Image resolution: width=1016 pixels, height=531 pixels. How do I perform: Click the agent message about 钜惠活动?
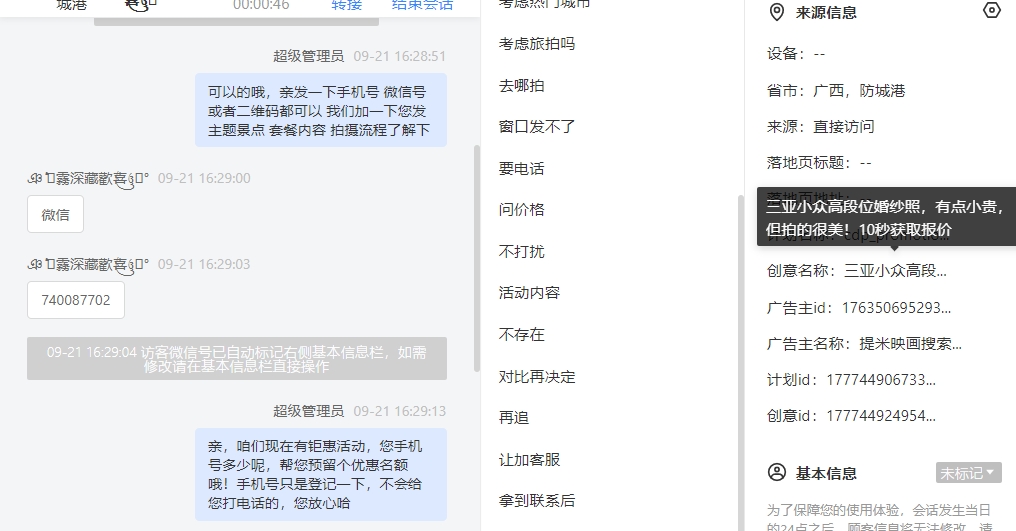pos(321,474)
